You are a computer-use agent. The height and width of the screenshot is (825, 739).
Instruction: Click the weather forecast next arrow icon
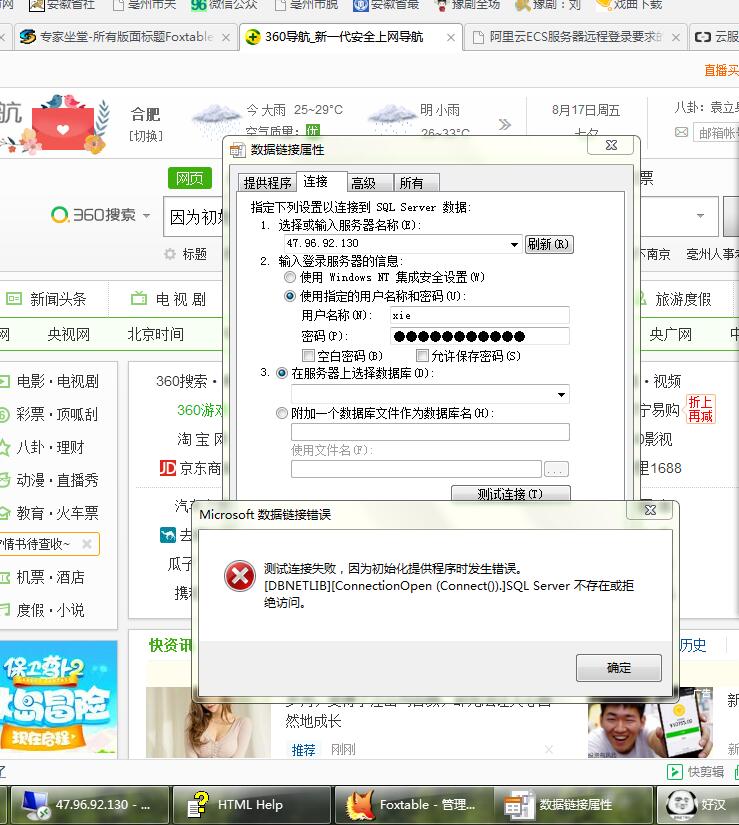505,125
